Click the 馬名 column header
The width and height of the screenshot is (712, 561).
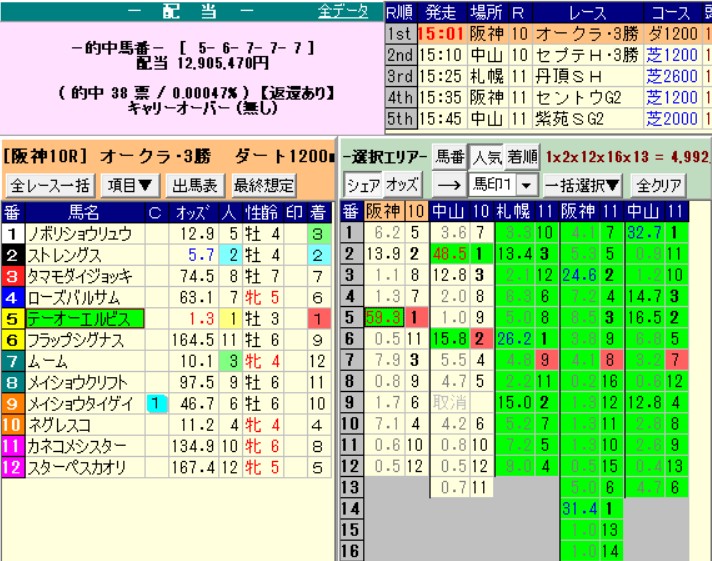coord(84,212)
